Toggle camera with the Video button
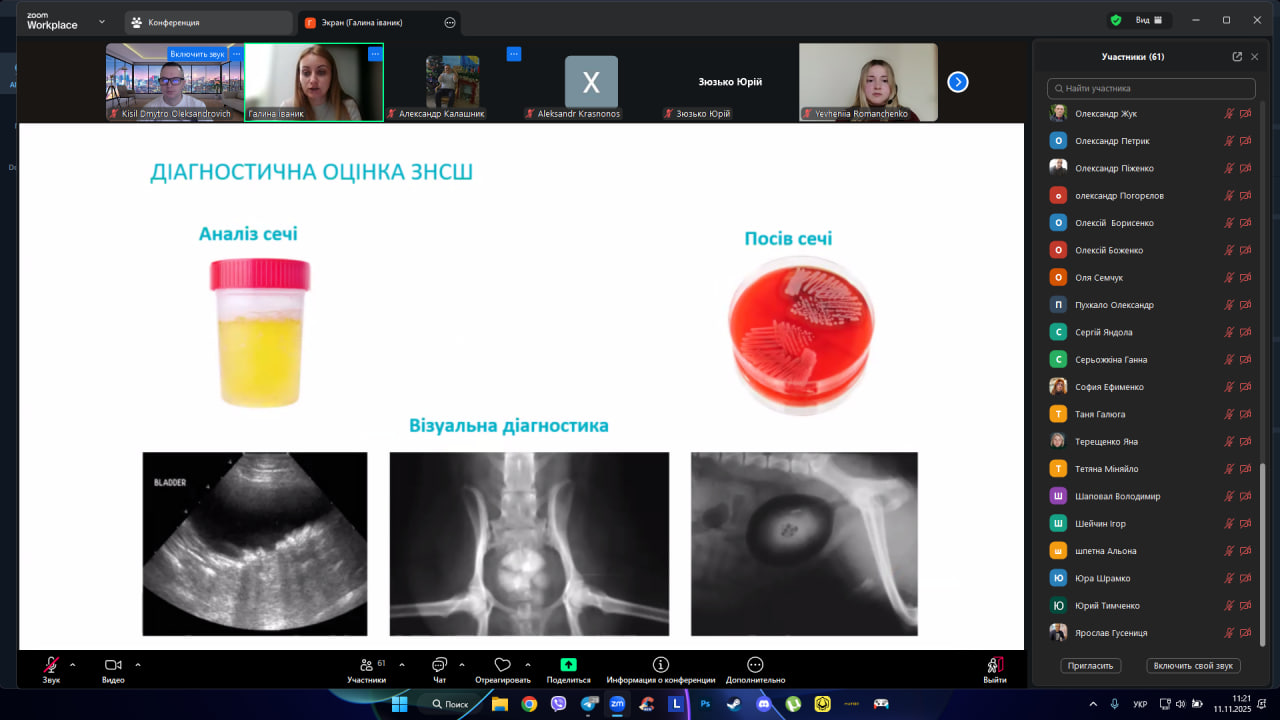 pos(113,665)
